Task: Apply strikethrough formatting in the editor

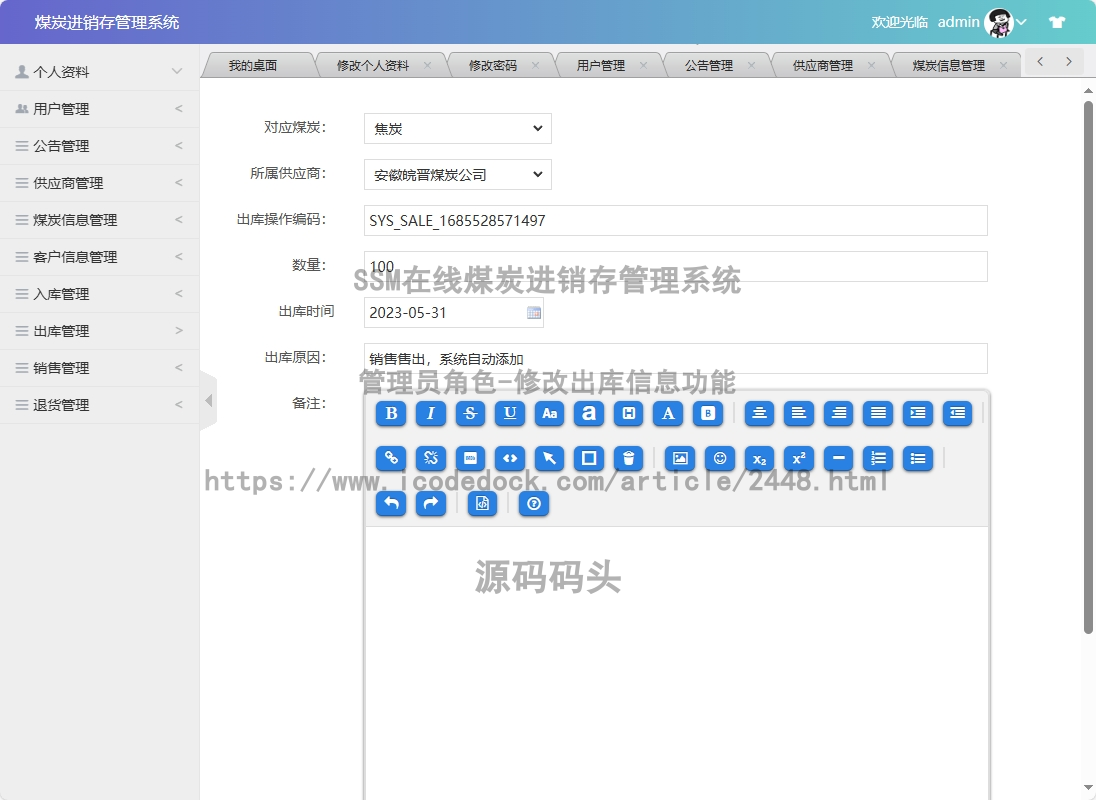Action: (470, 414)
